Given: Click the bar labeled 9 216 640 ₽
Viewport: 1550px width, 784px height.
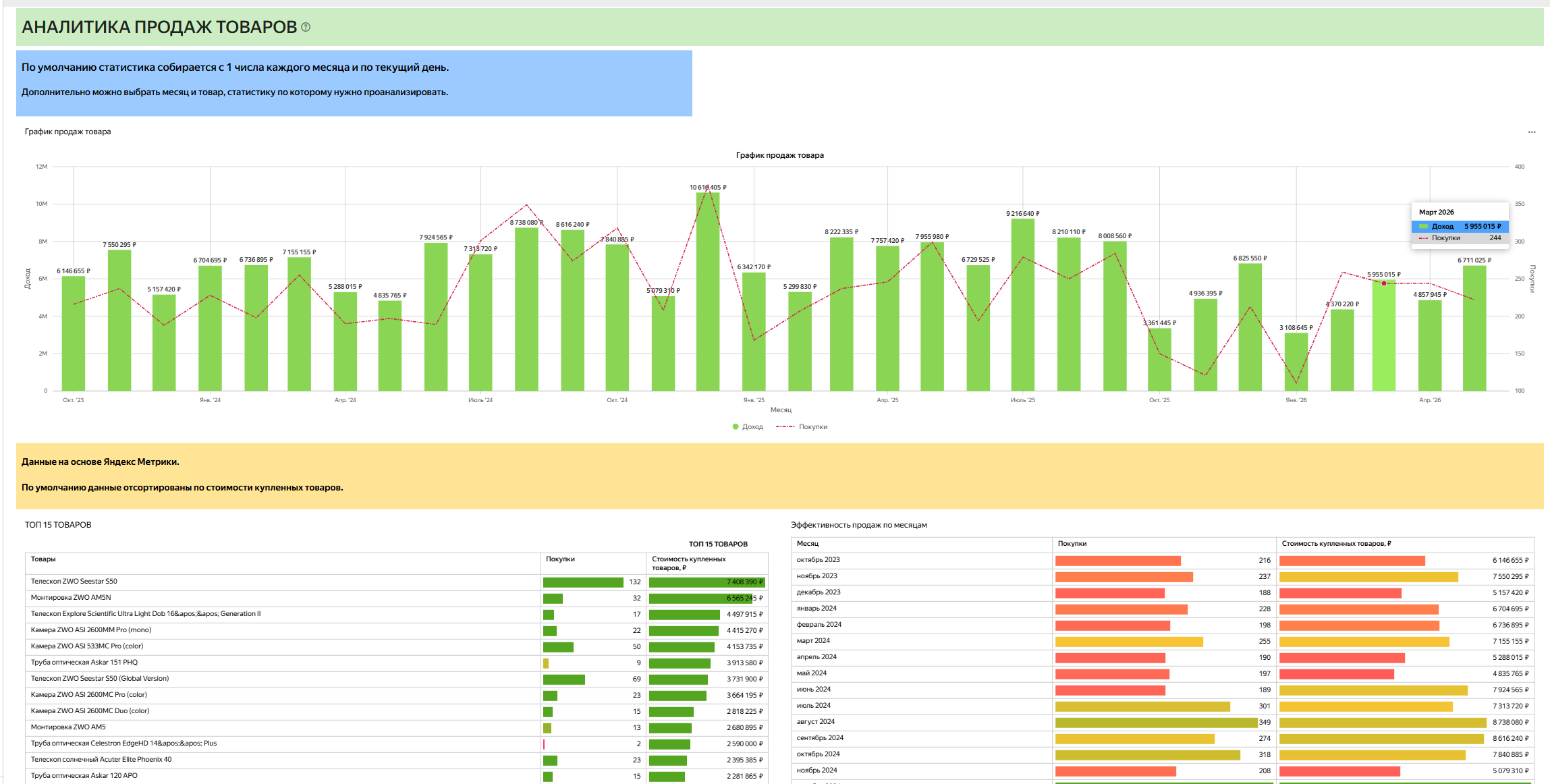Looking at the screenshot, I should [x=1023, y=304].
